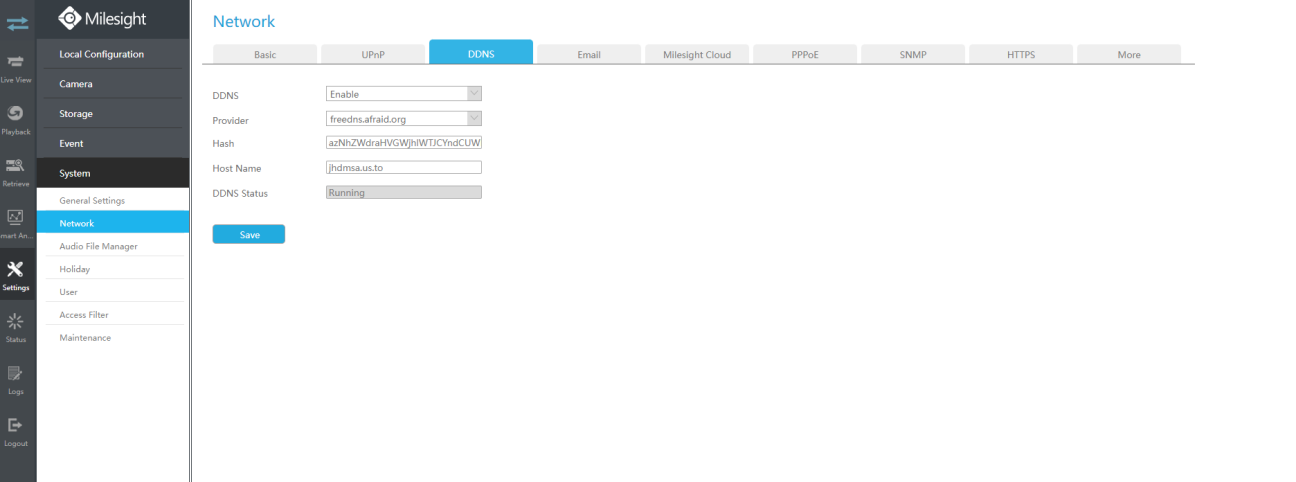Open the More tab
Screen dimensions: 1296x482
[1129, 54]
